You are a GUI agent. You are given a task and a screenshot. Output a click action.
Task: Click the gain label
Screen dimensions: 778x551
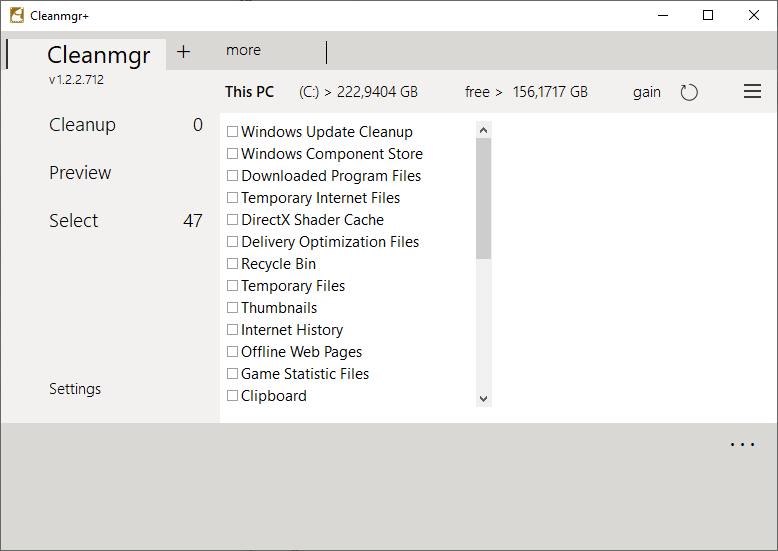(647, 92)
